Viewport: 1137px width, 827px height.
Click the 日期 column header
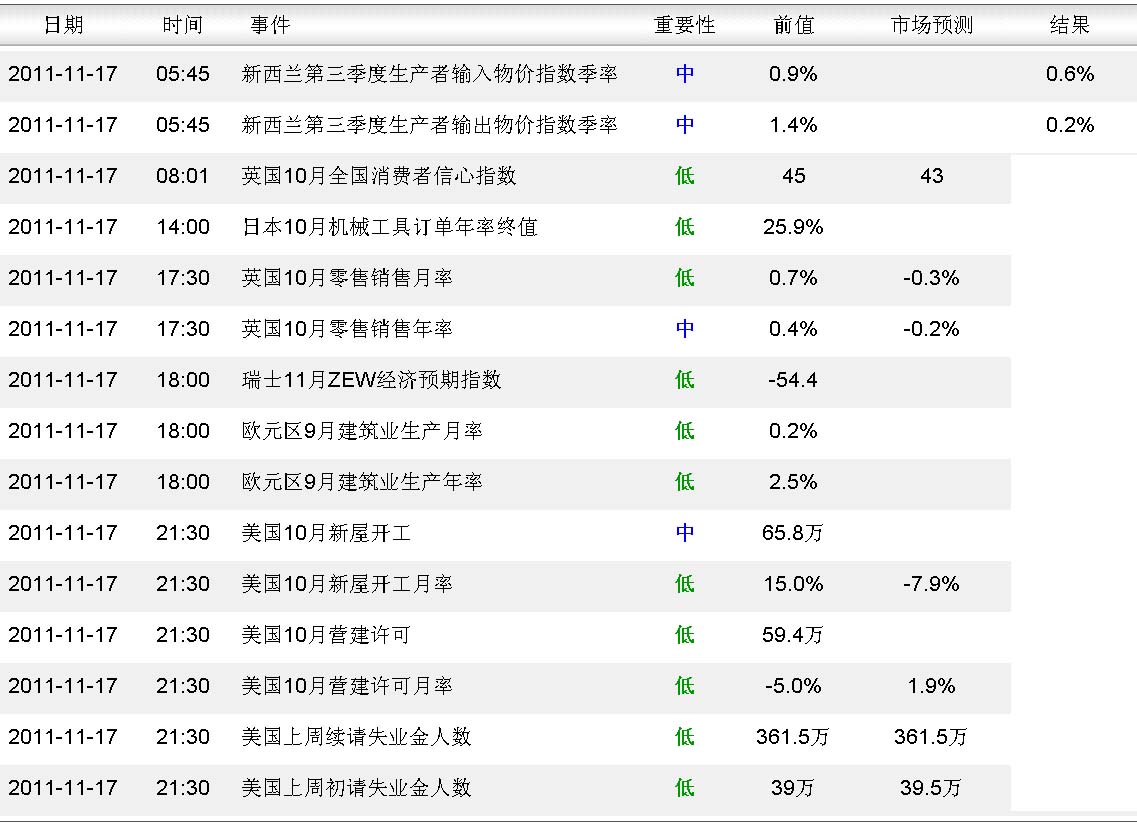pyautogui.click(x=63, y=26)
